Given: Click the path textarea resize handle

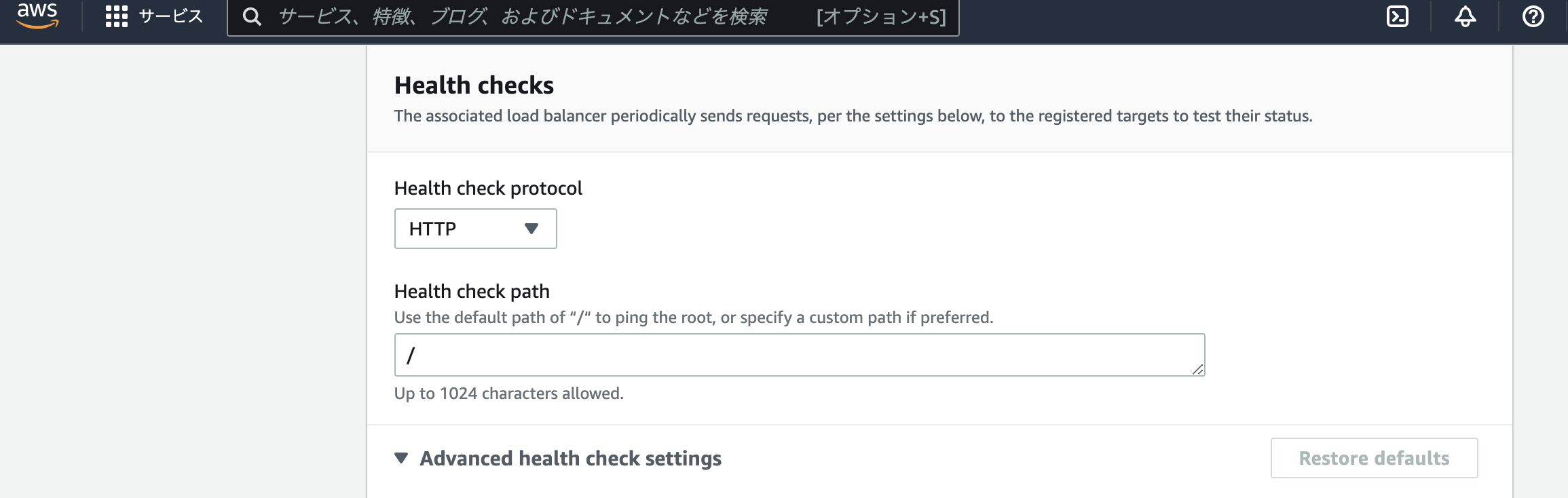Looking at the screenshot, I should [x=1197, y=369].
